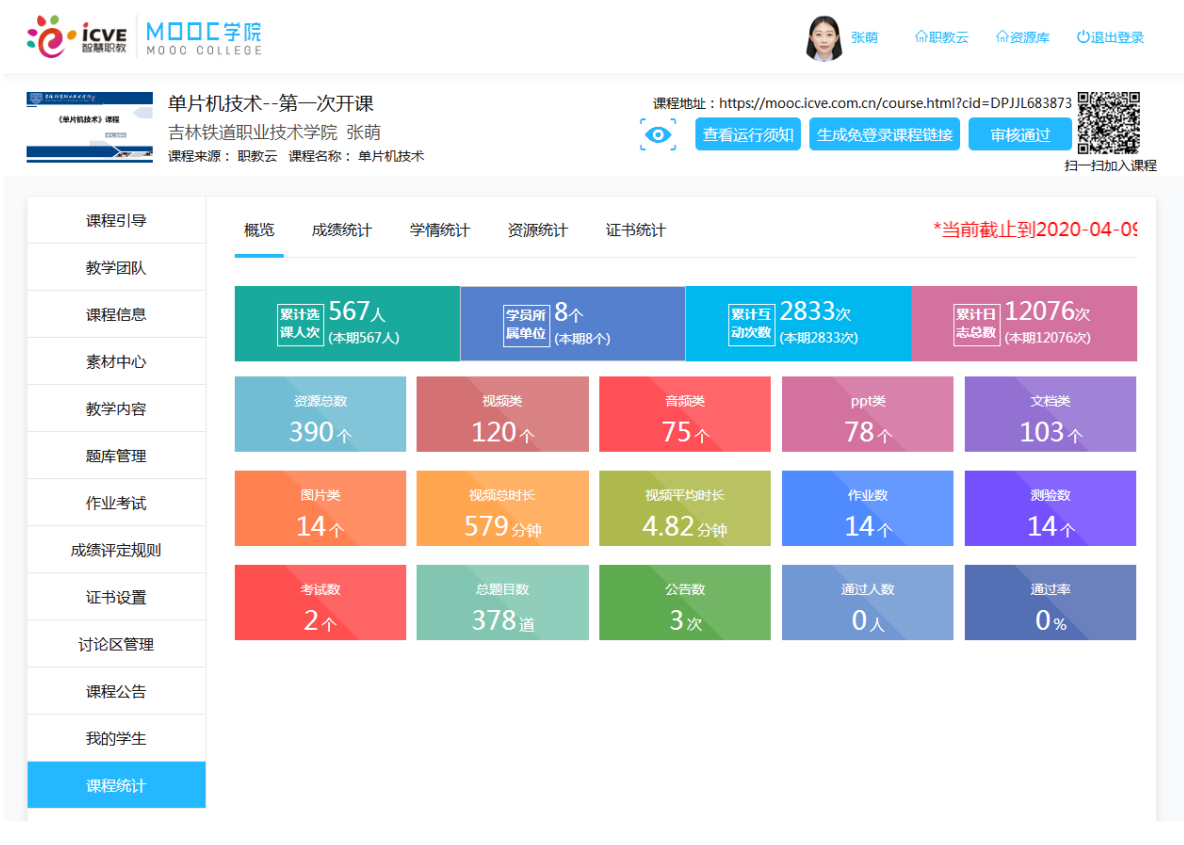
Task: Open the 资源统计 tab
Action: 537,230
